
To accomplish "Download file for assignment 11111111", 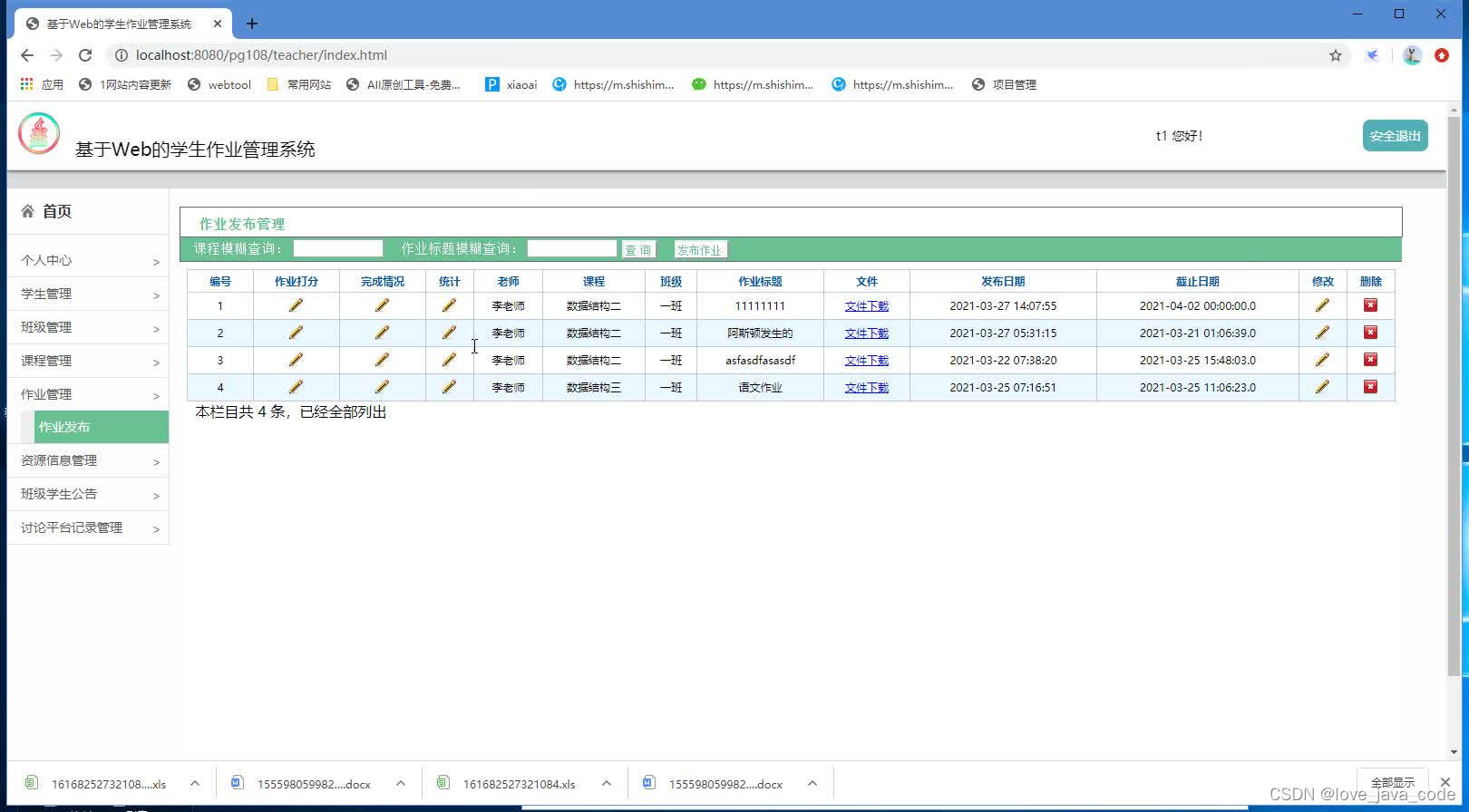I will (866, 306).
